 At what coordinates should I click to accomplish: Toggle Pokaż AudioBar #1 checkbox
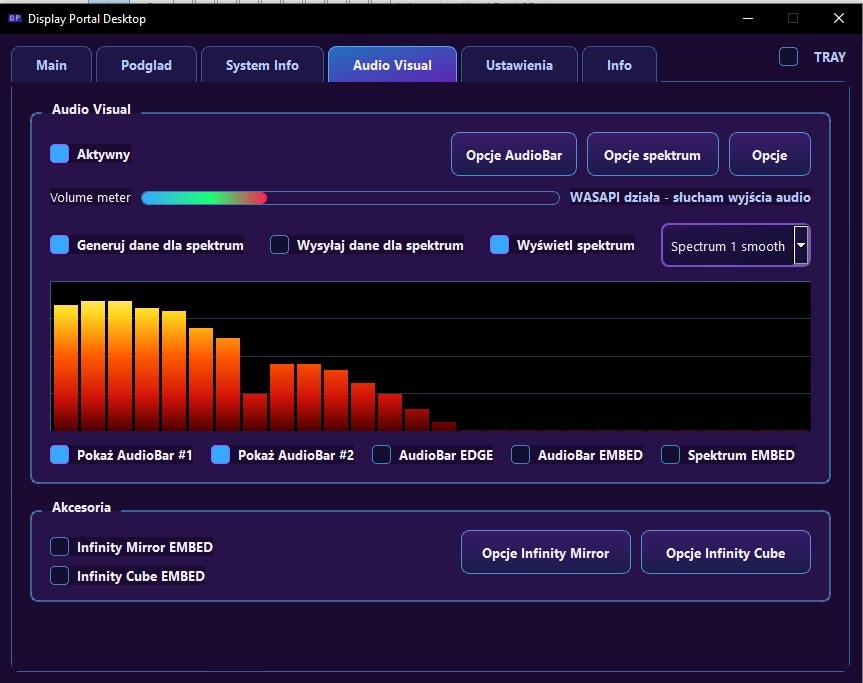[59, 455]
